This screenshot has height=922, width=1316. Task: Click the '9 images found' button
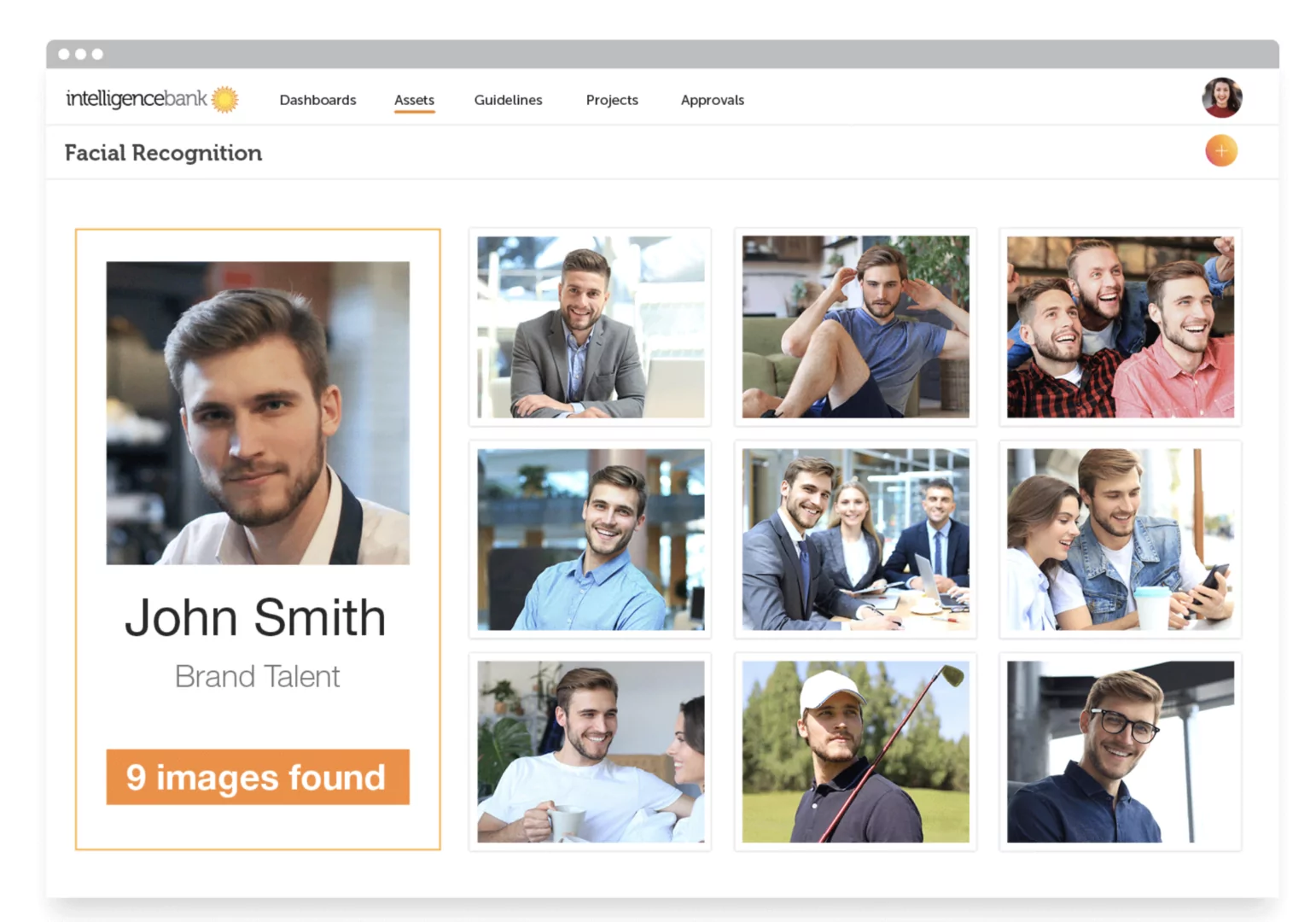click(258, 777)
